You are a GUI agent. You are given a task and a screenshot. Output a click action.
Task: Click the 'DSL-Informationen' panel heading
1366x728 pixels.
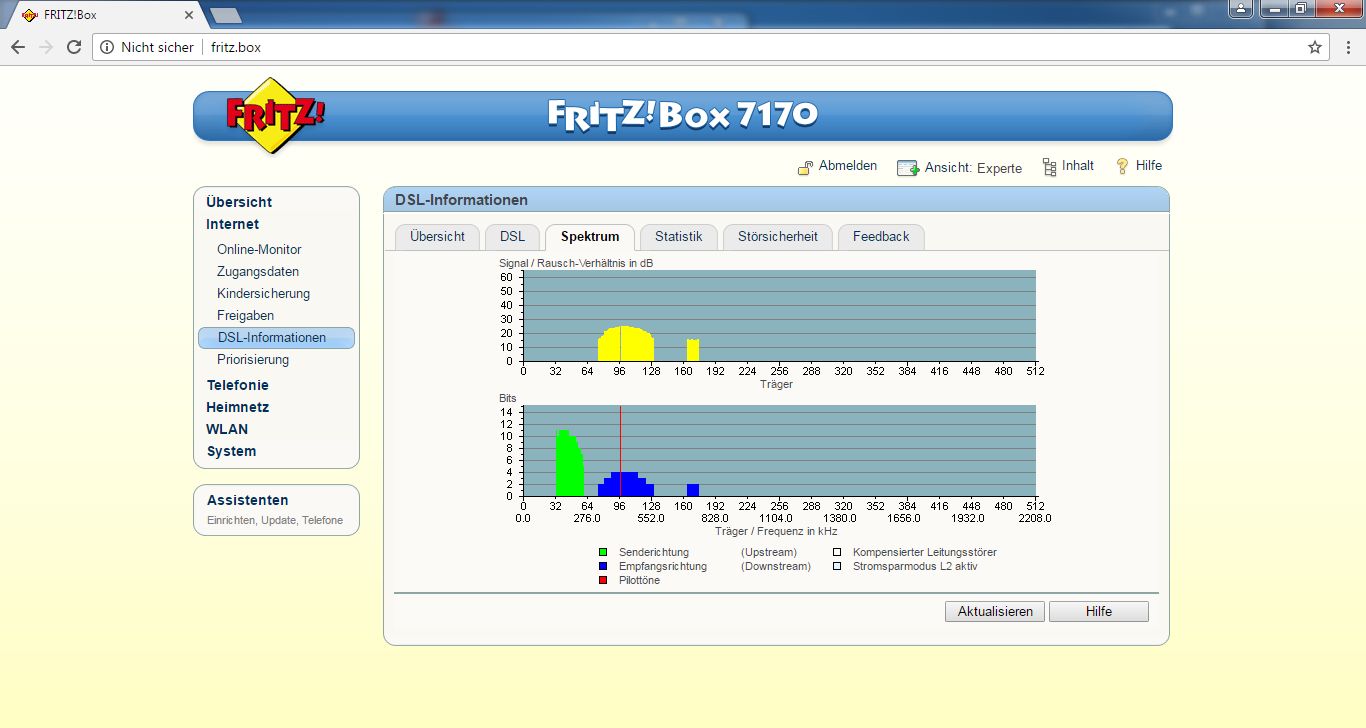coord(461,200)
